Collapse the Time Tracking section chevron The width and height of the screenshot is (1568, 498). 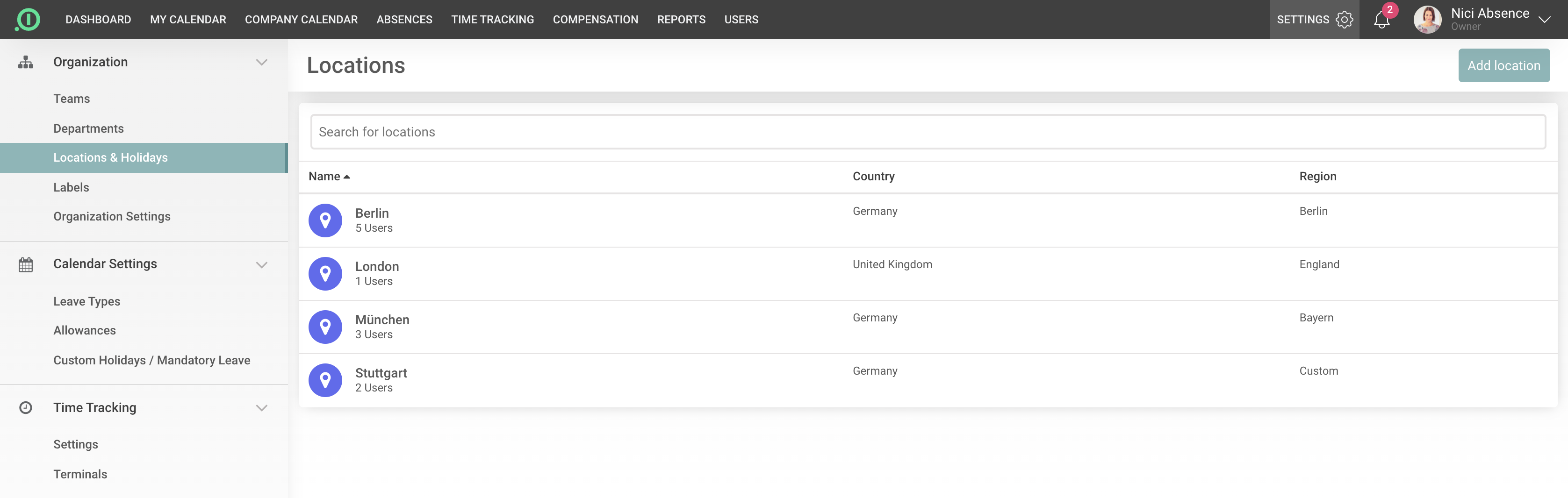point(262,408)
